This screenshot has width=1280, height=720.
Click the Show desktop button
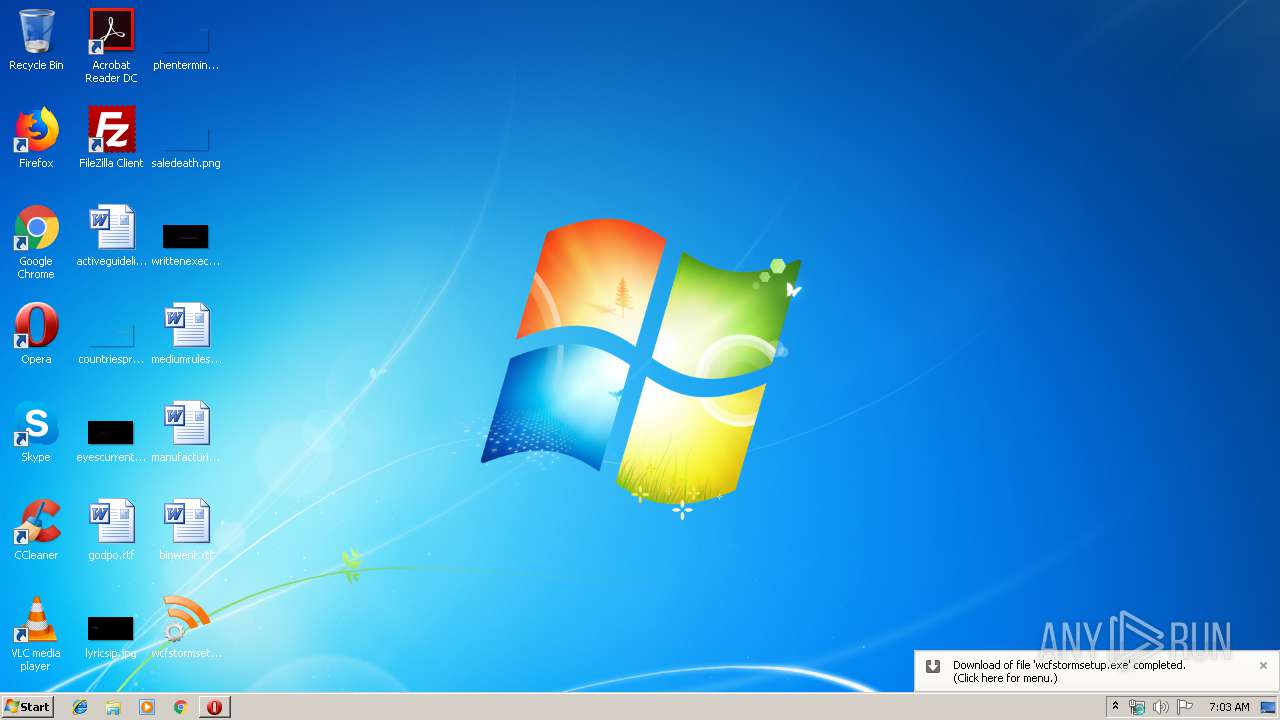click(1268, 707)
